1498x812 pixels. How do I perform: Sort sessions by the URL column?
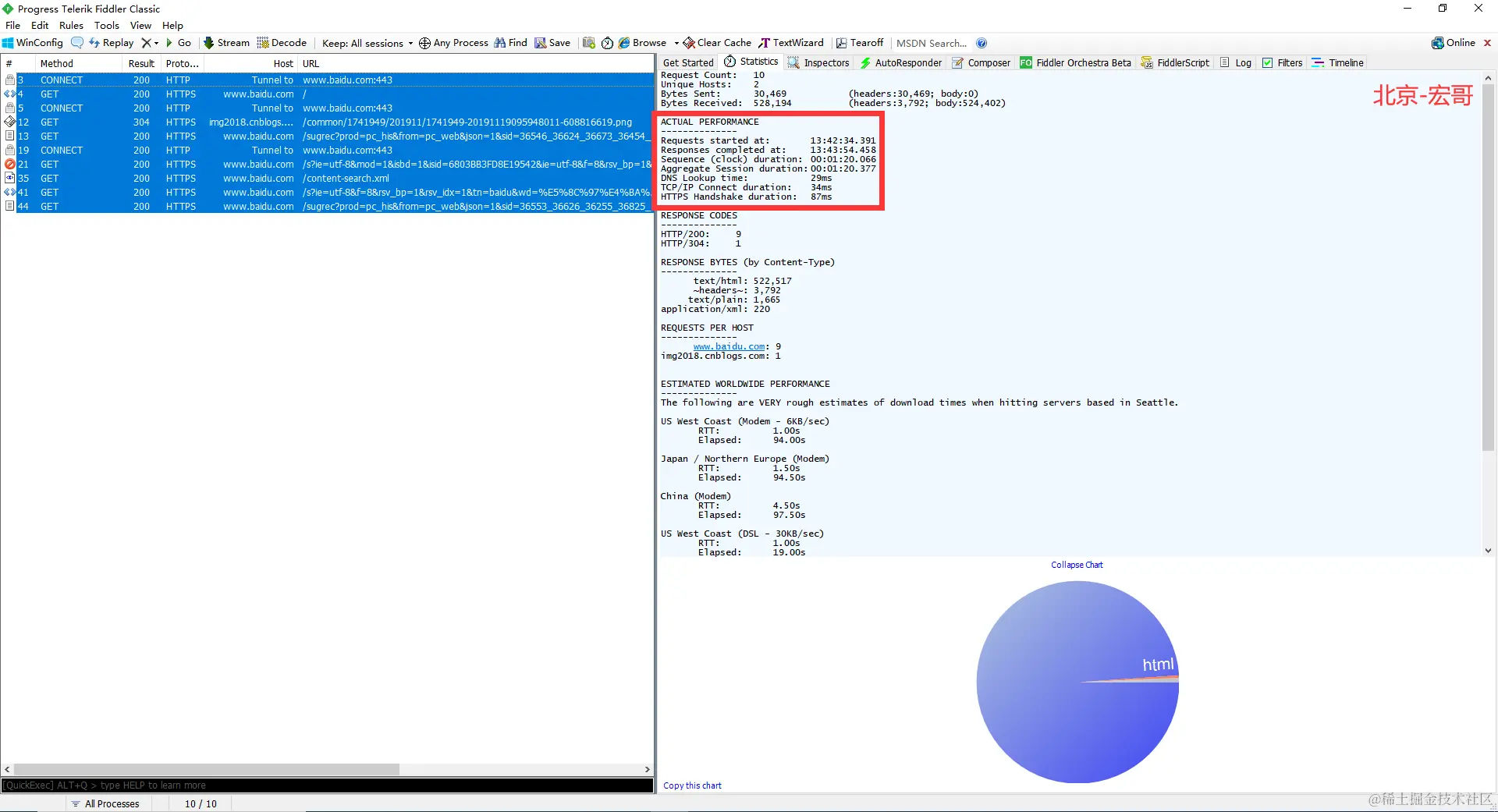pyautogui.click(x=476, y=63)
